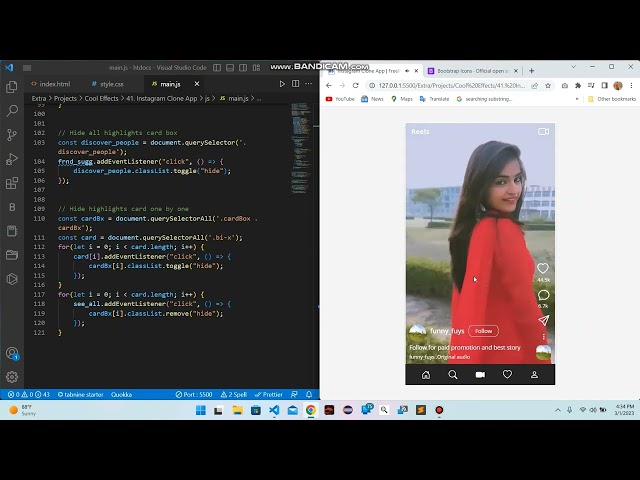Open the Windows Start menu
This screenshot has width=640, height=480.
[x=201, y=410]
